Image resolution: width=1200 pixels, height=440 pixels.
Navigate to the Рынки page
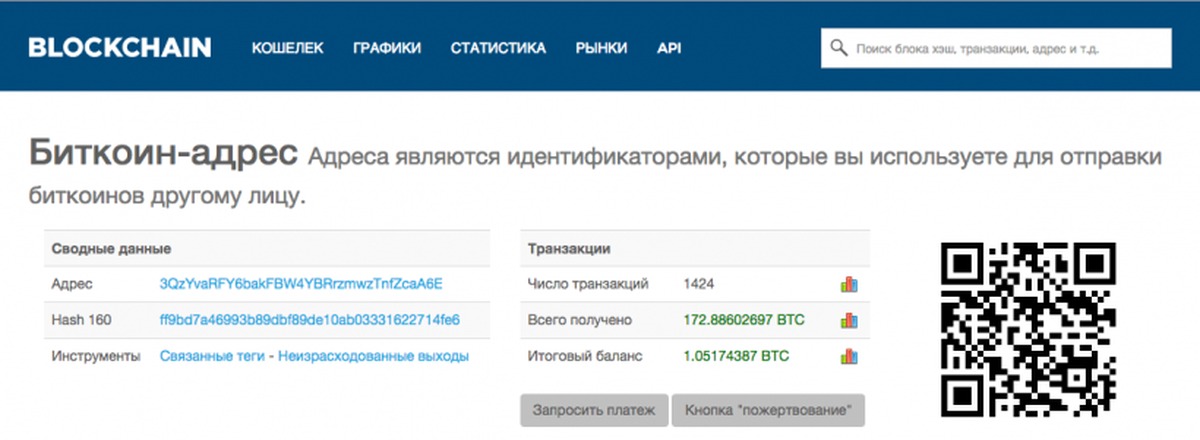click(x=601, y=48)
